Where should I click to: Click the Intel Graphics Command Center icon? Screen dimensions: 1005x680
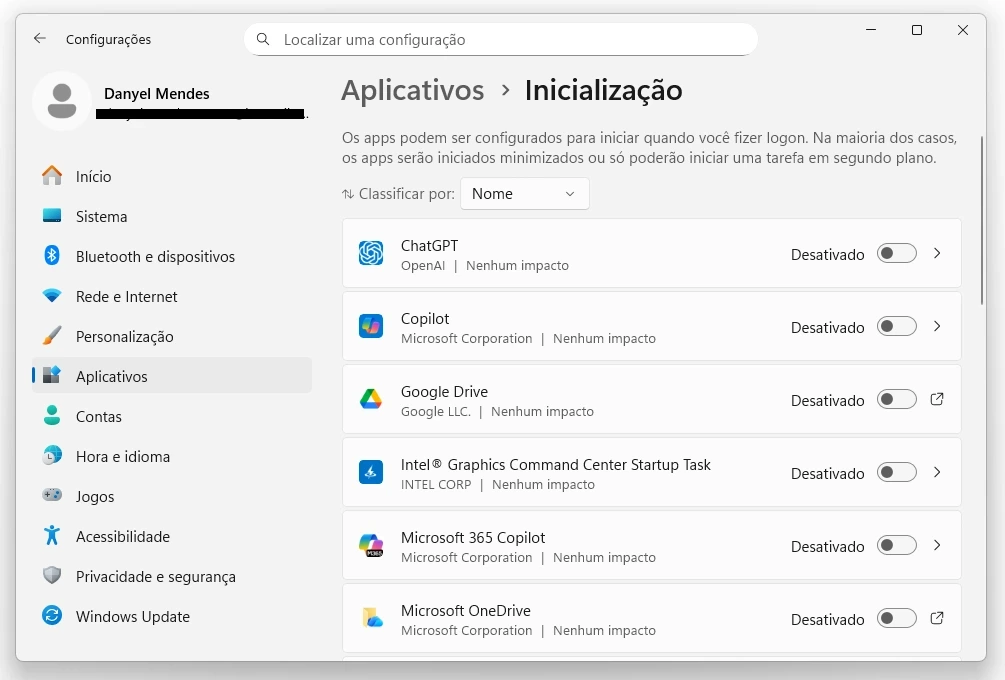(370, 472)
